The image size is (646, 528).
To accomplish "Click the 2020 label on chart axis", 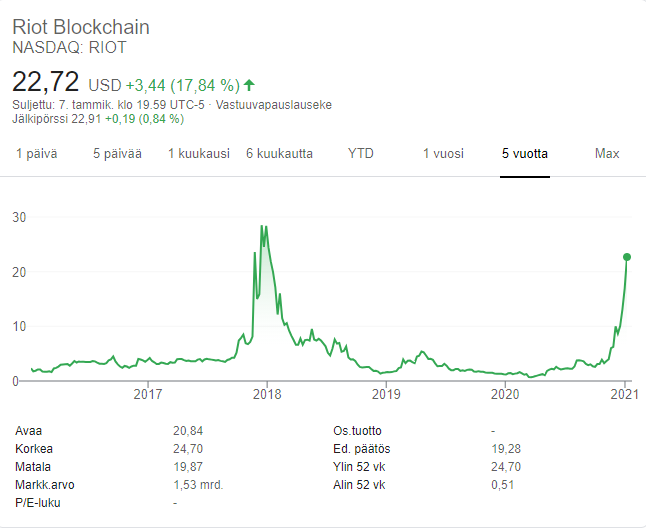I will [x=505, y=395].
